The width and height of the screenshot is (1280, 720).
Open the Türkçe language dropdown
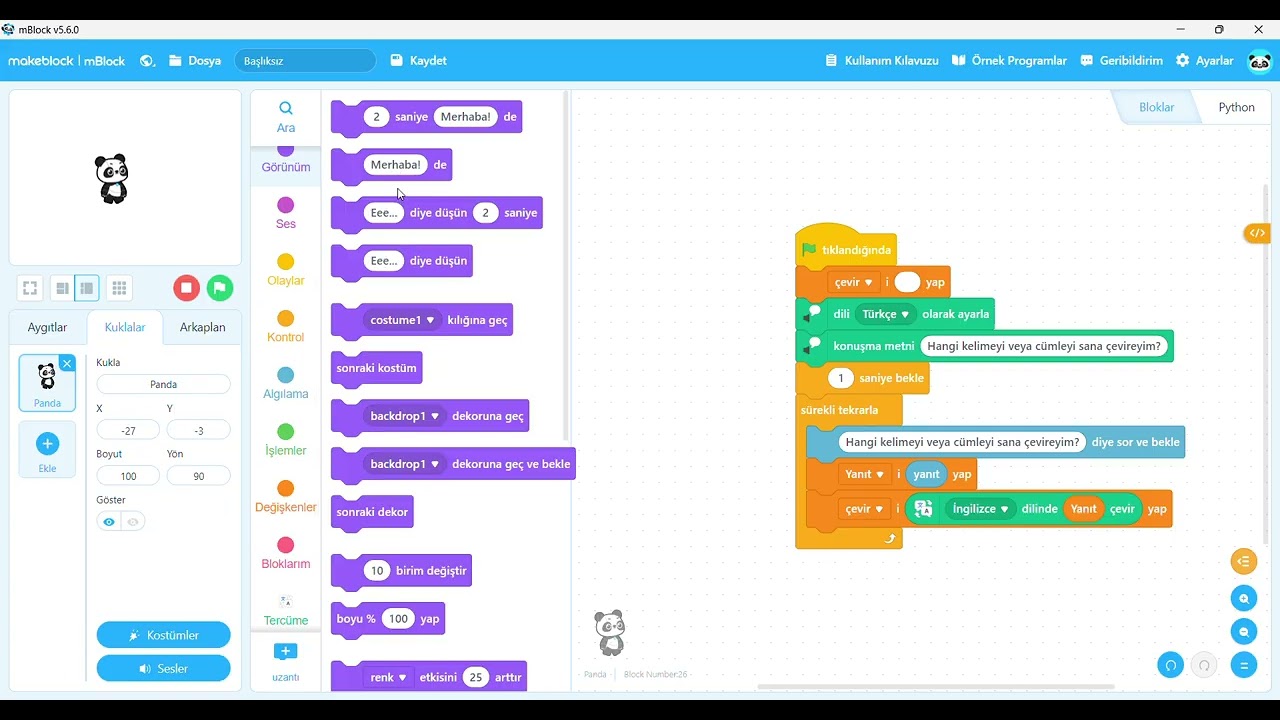[885, 314]
